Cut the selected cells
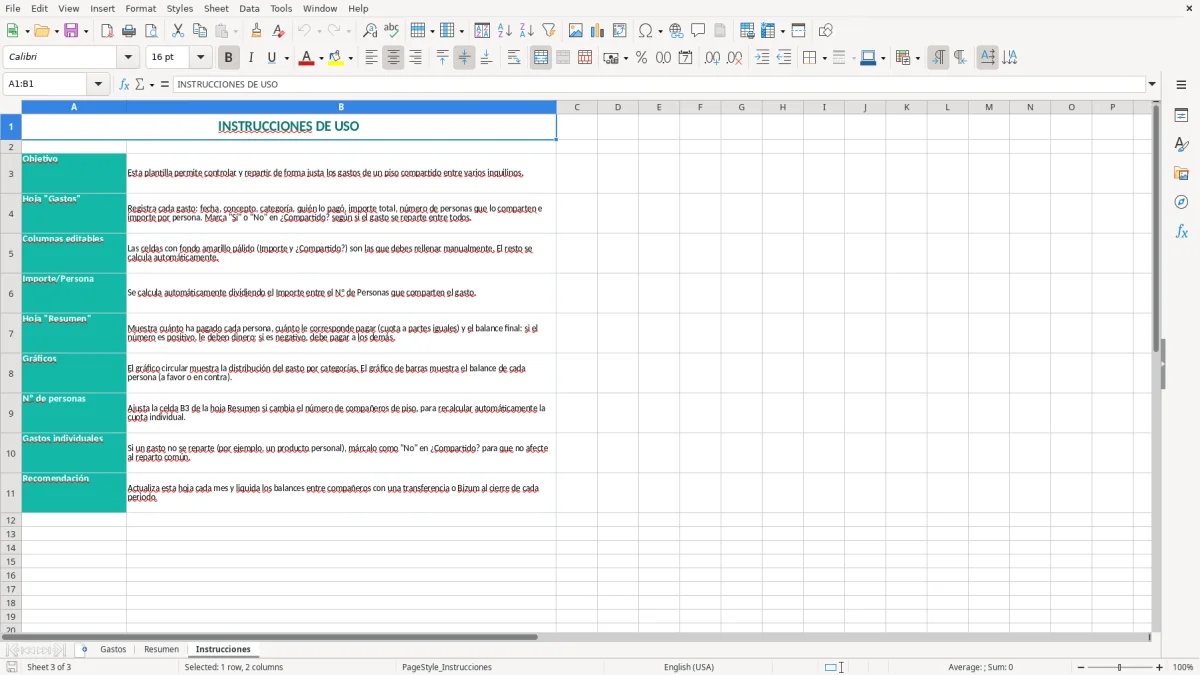 pos(178,31)
